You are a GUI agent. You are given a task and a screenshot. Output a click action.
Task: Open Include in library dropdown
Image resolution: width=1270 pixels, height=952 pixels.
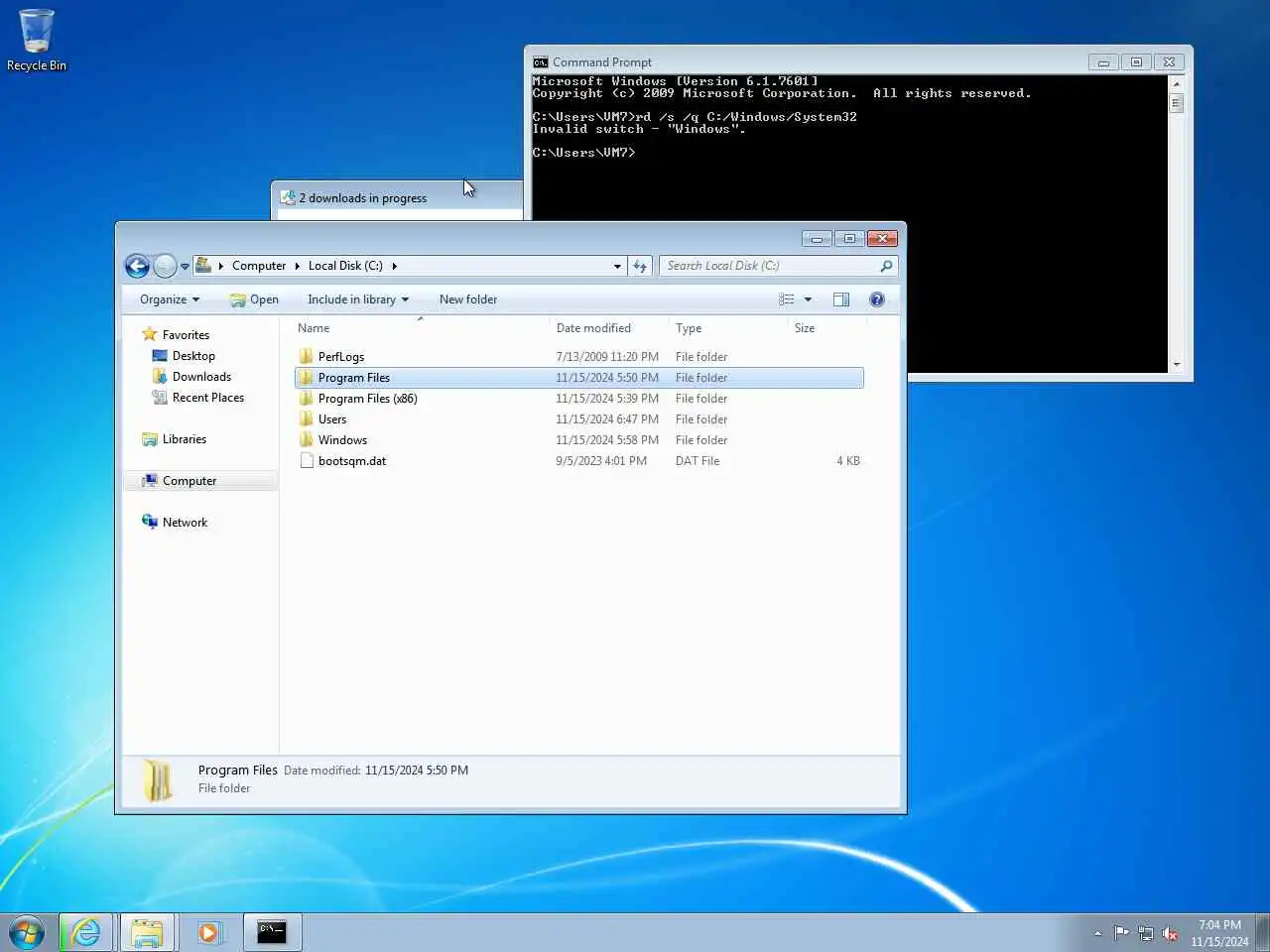tap(358, 299)
